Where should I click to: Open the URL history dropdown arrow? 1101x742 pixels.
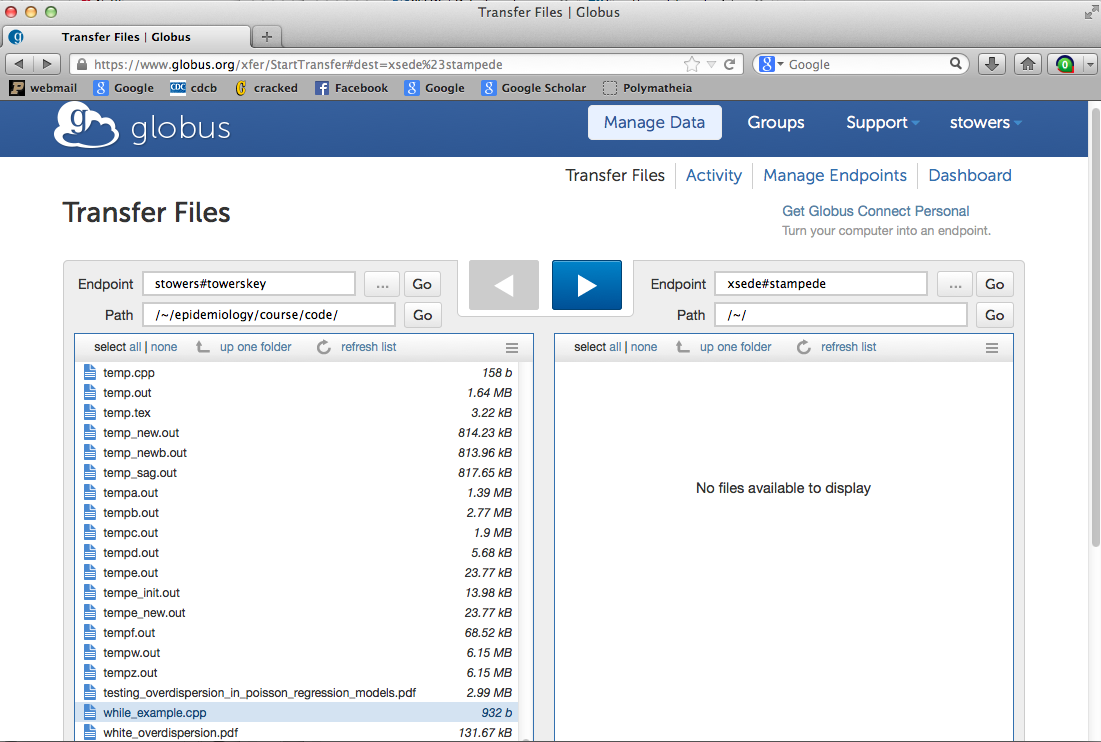pos(711,64)
